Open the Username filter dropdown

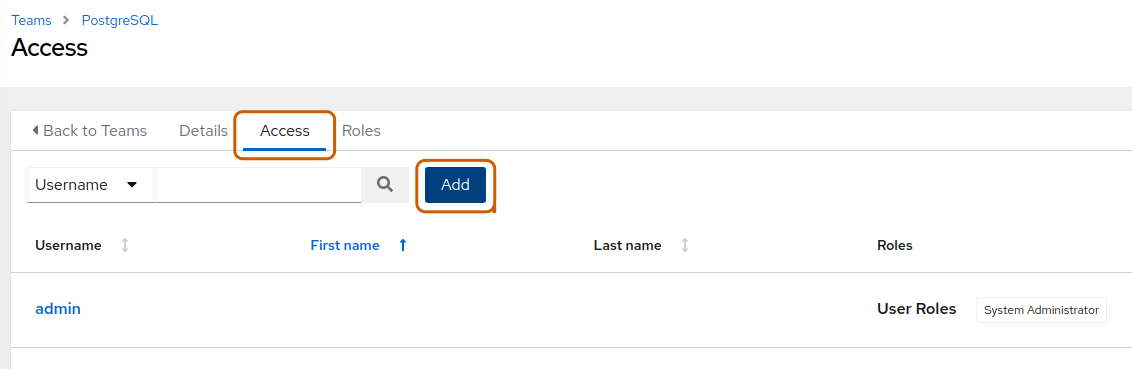(91, 185)
